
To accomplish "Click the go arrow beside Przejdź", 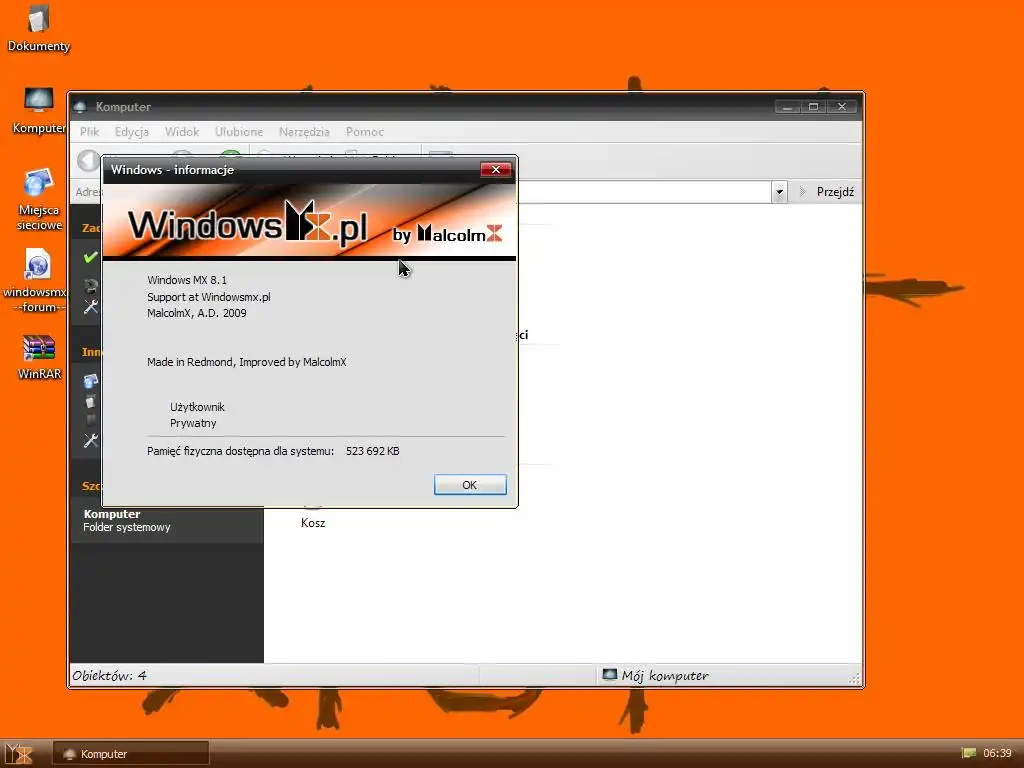I will click(803, 192).
